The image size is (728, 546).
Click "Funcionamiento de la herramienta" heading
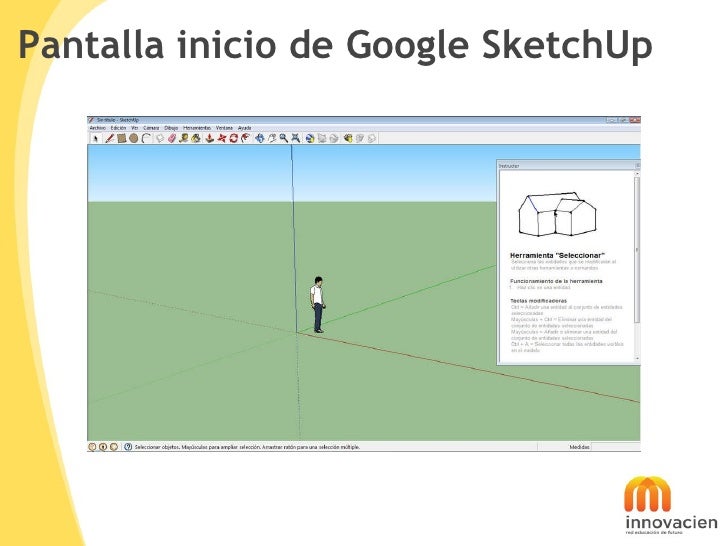point(556,281)
